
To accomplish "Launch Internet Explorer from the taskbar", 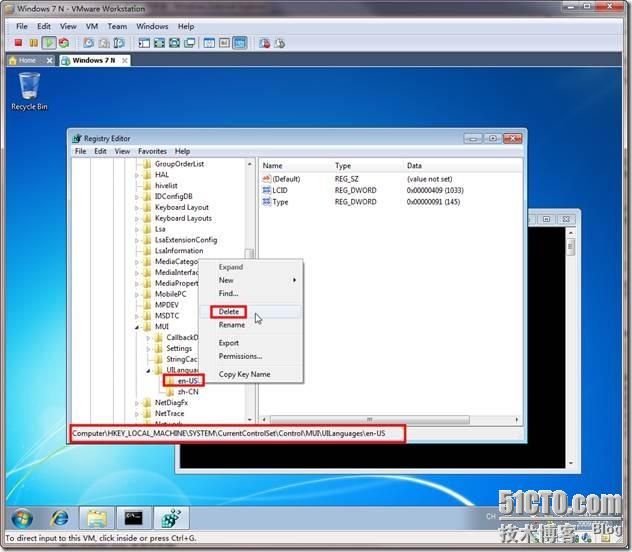I will [59, 518].
